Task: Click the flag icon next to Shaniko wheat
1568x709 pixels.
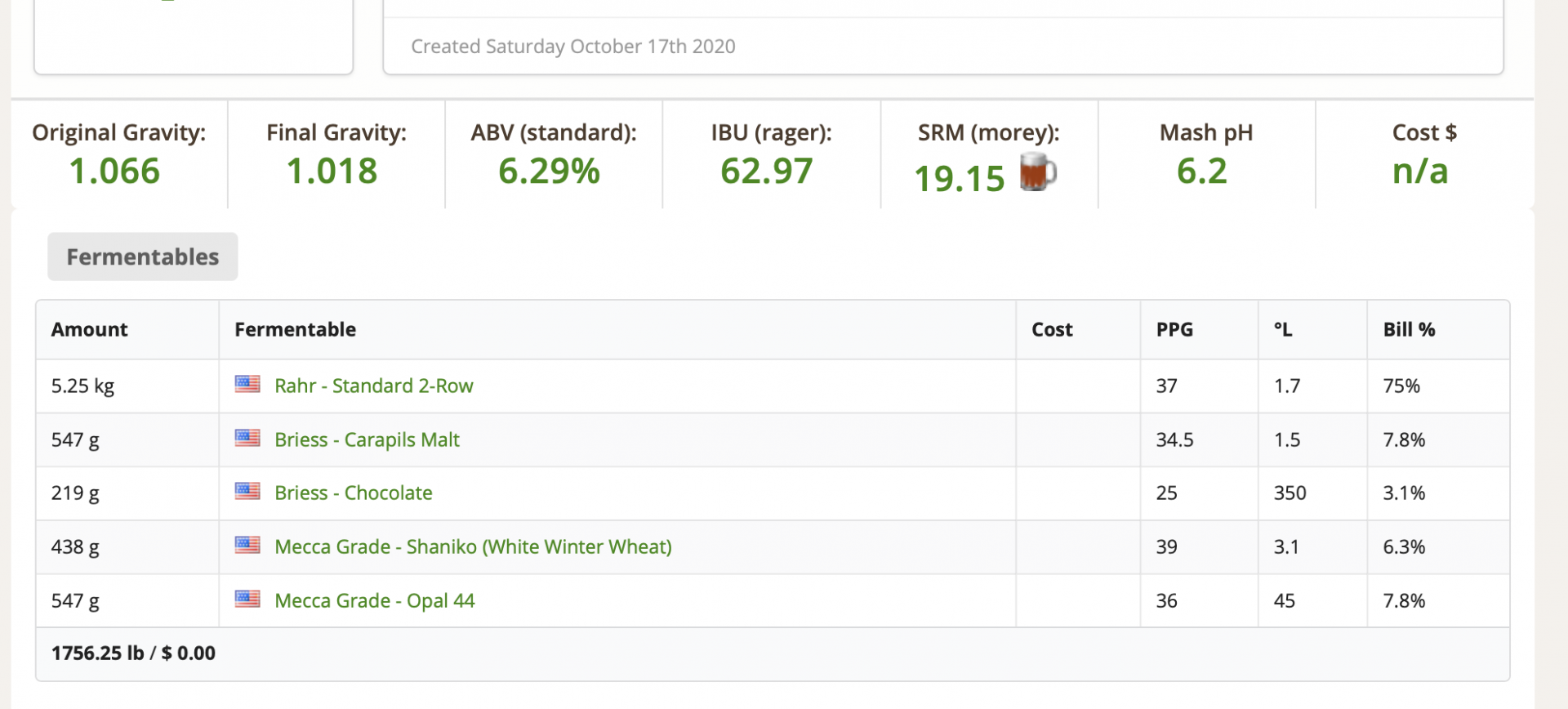Action: pyautogui.click(x=247, y=545)
